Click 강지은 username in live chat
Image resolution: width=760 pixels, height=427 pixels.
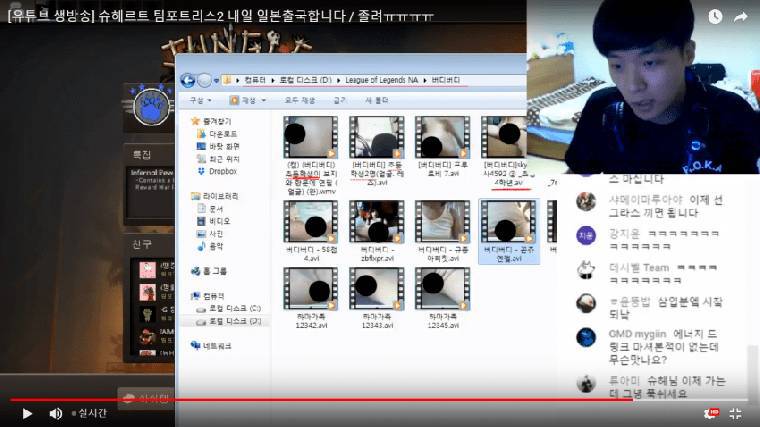pyautogui.click(x=624, y=234)
